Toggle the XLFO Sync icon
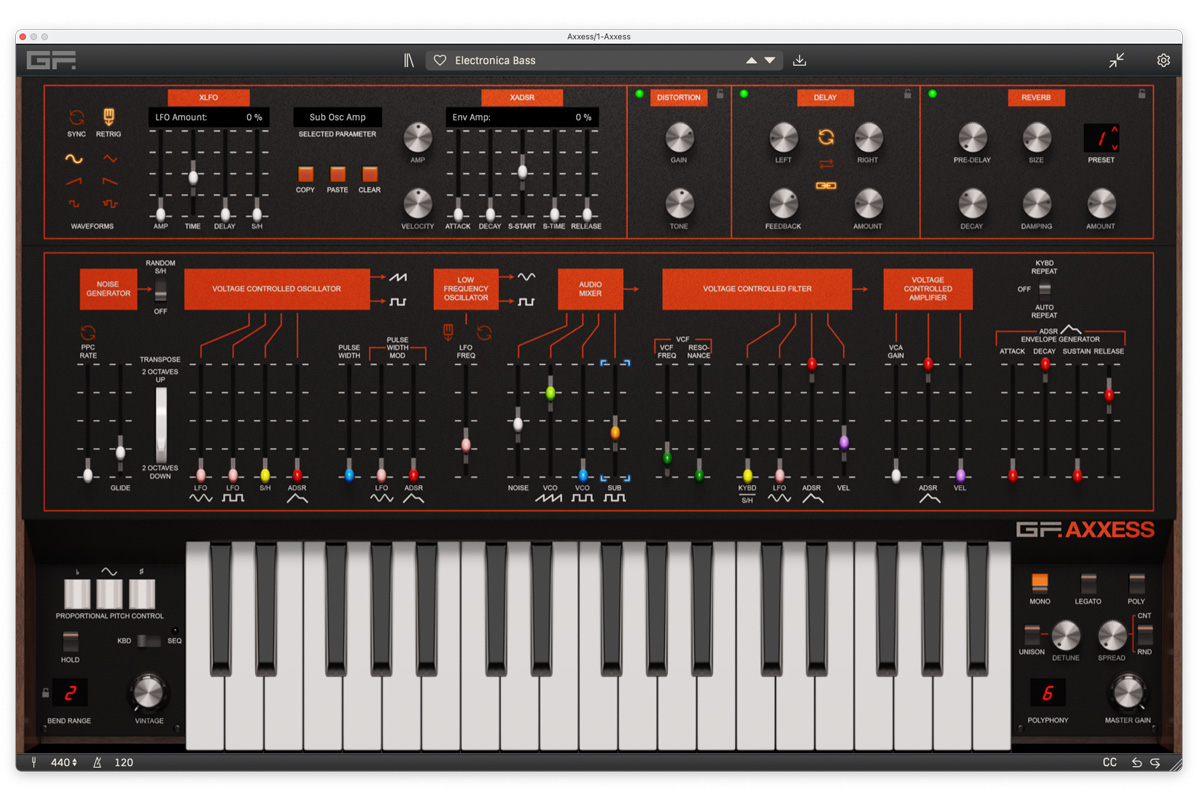The height and width of the screenshot is (800, 1200). pyautogui.click(x=76, y=117)
